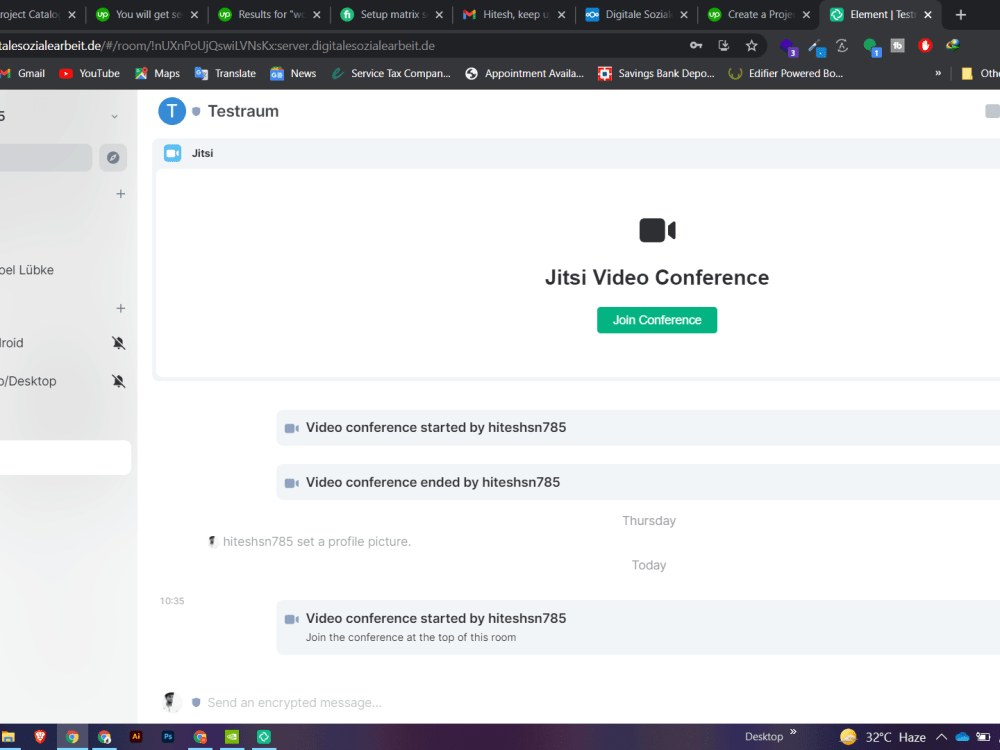The height and width of the screenshot is (750, 1000).
Task: Open Testraum room name header
Action: [x=243, y=112]
